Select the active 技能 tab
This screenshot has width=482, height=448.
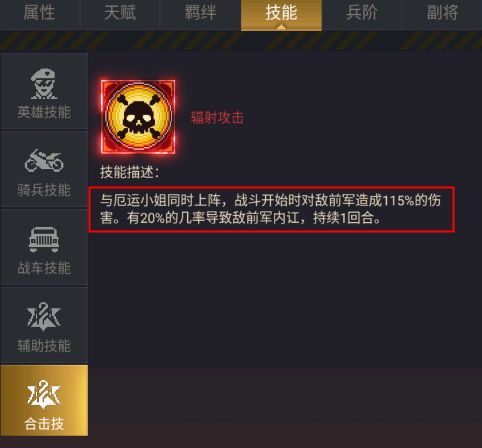click(281, 14)
